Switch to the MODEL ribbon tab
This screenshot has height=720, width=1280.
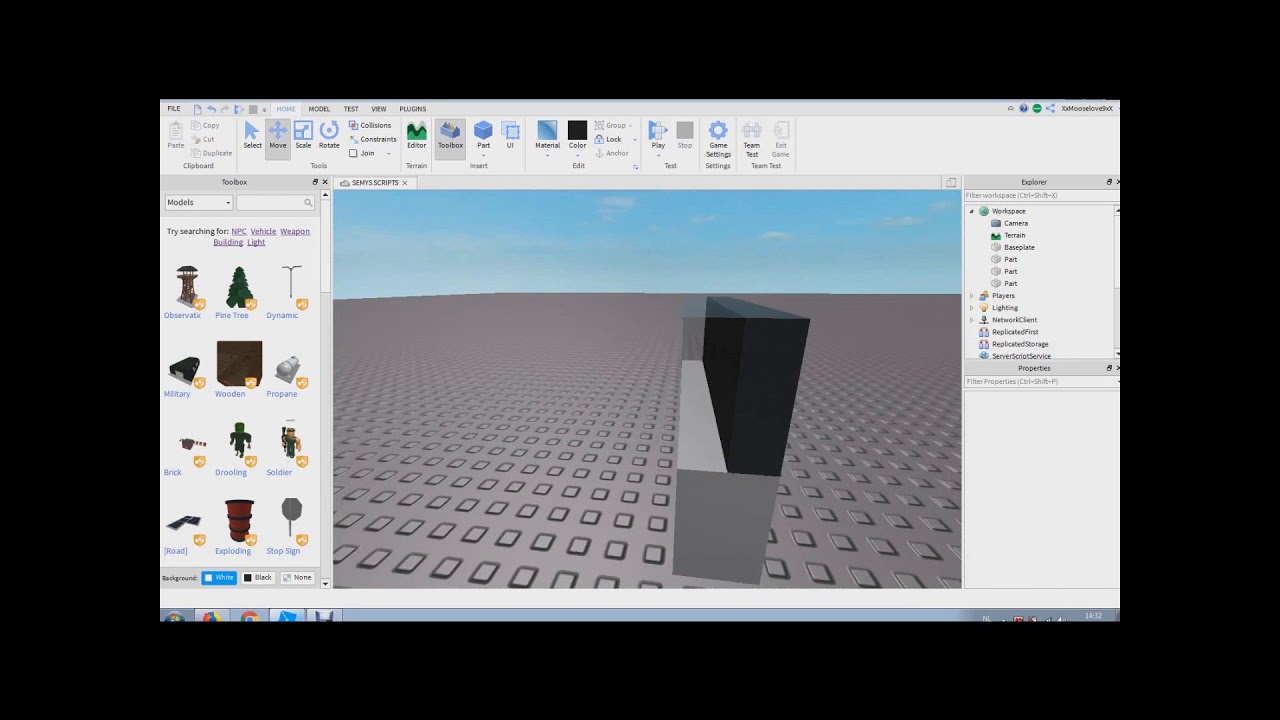pyautogui.click(x=319, y=108)
